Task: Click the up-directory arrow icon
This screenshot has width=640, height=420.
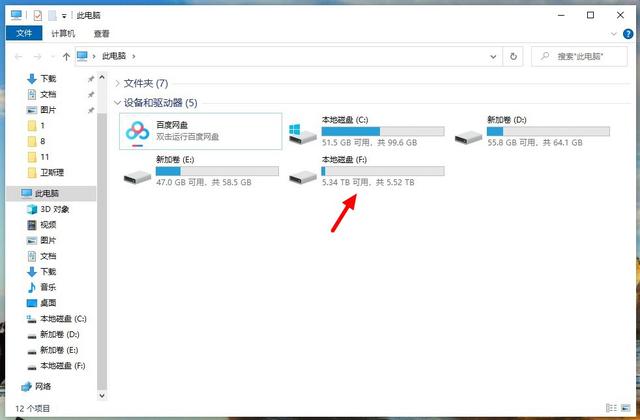Action: pos(66,57)
